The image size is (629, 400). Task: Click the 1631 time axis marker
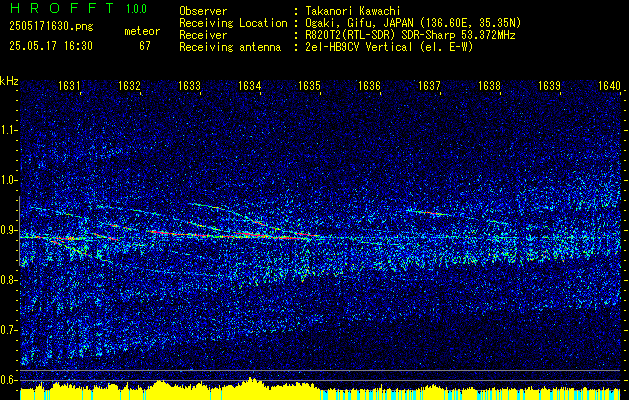tap(69, 85)
